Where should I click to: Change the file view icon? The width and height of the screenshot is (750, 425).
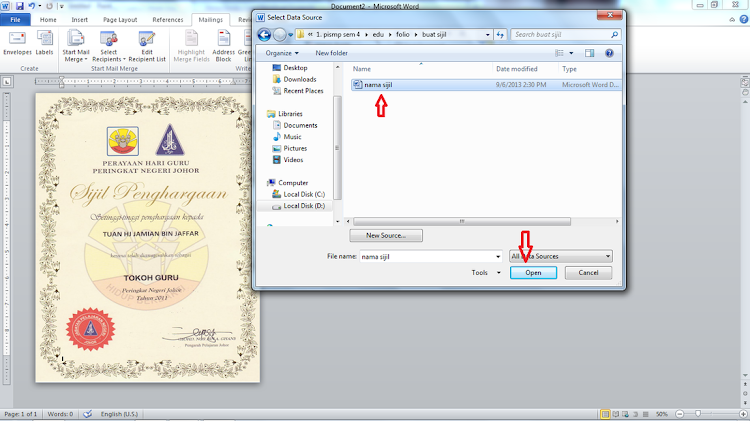pos(559,53)
